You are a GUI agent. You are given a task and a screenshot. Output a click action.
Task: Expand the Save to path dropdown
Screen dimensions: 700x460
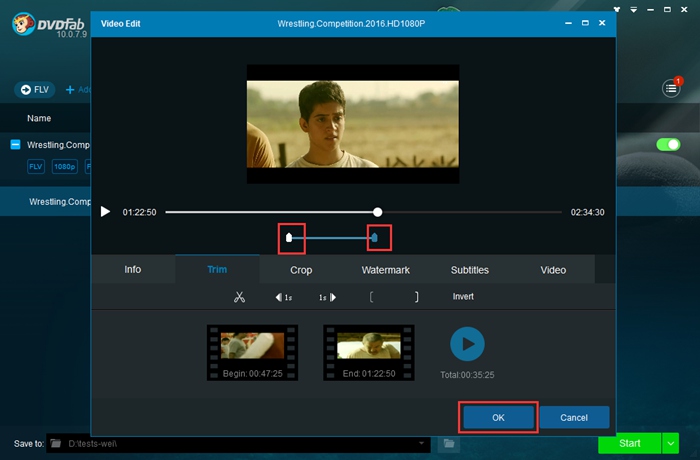pos(423,443)
